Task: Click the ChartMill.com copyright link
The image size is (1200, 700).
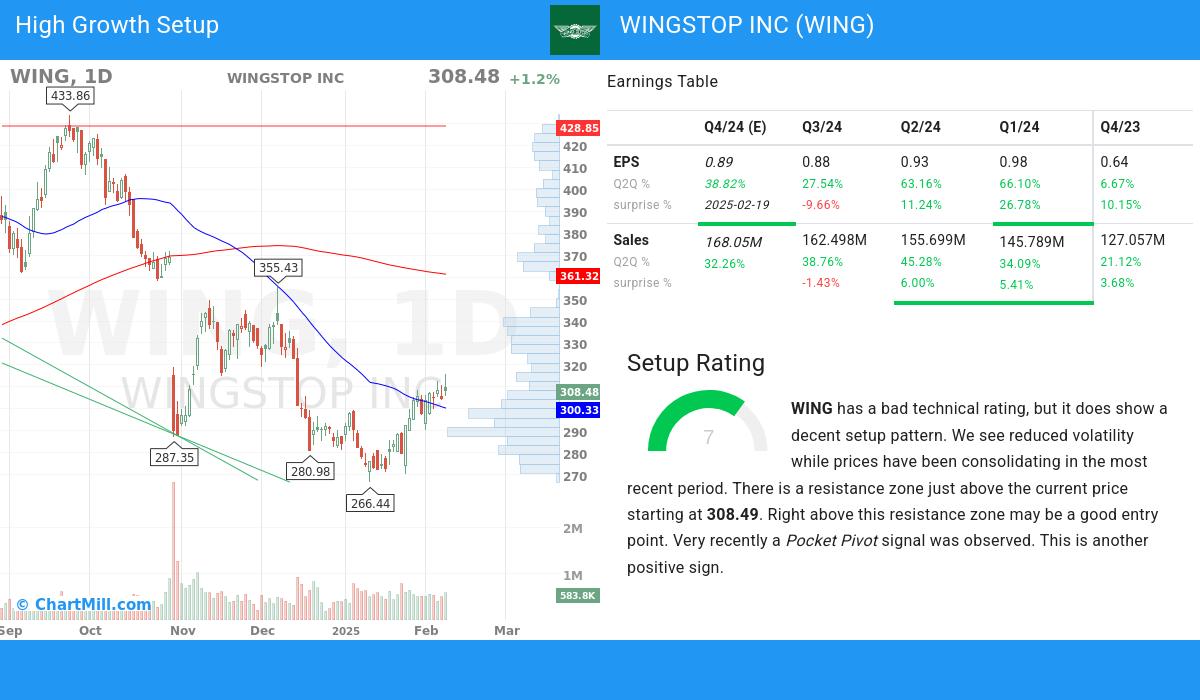Action: pyautogui.click(x=83, y=604)
